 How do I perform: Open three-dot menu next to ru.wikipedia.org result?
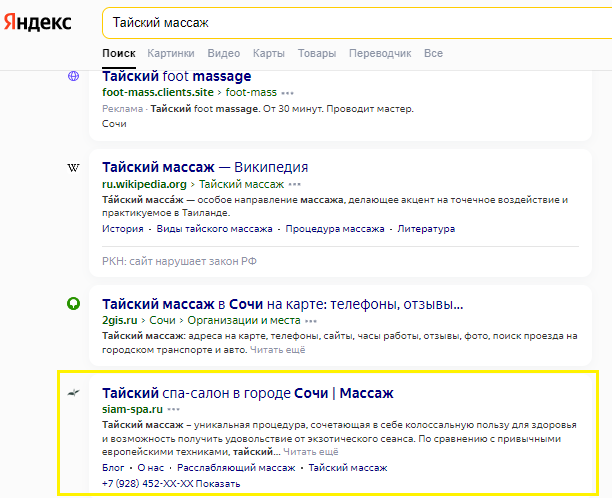(x=295, y=184)
